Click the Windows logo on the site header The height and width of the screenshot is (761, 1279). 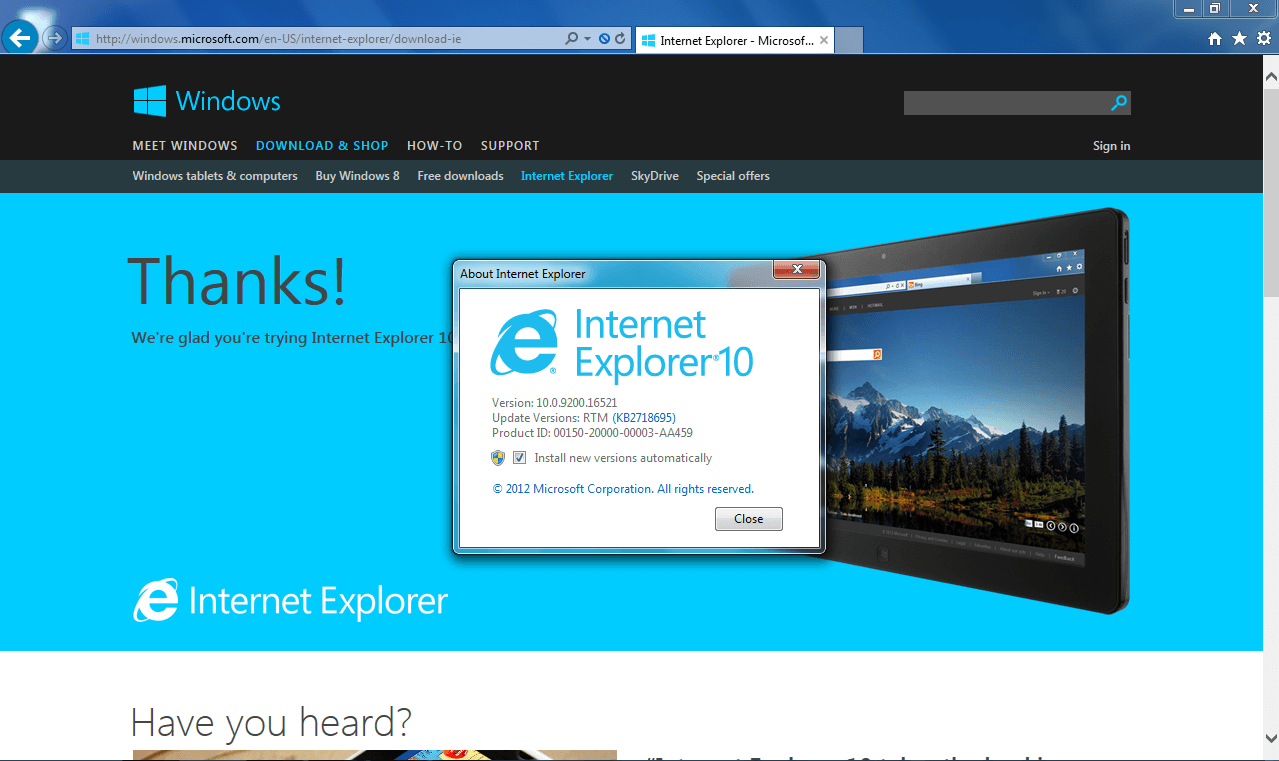coord(207,101)
